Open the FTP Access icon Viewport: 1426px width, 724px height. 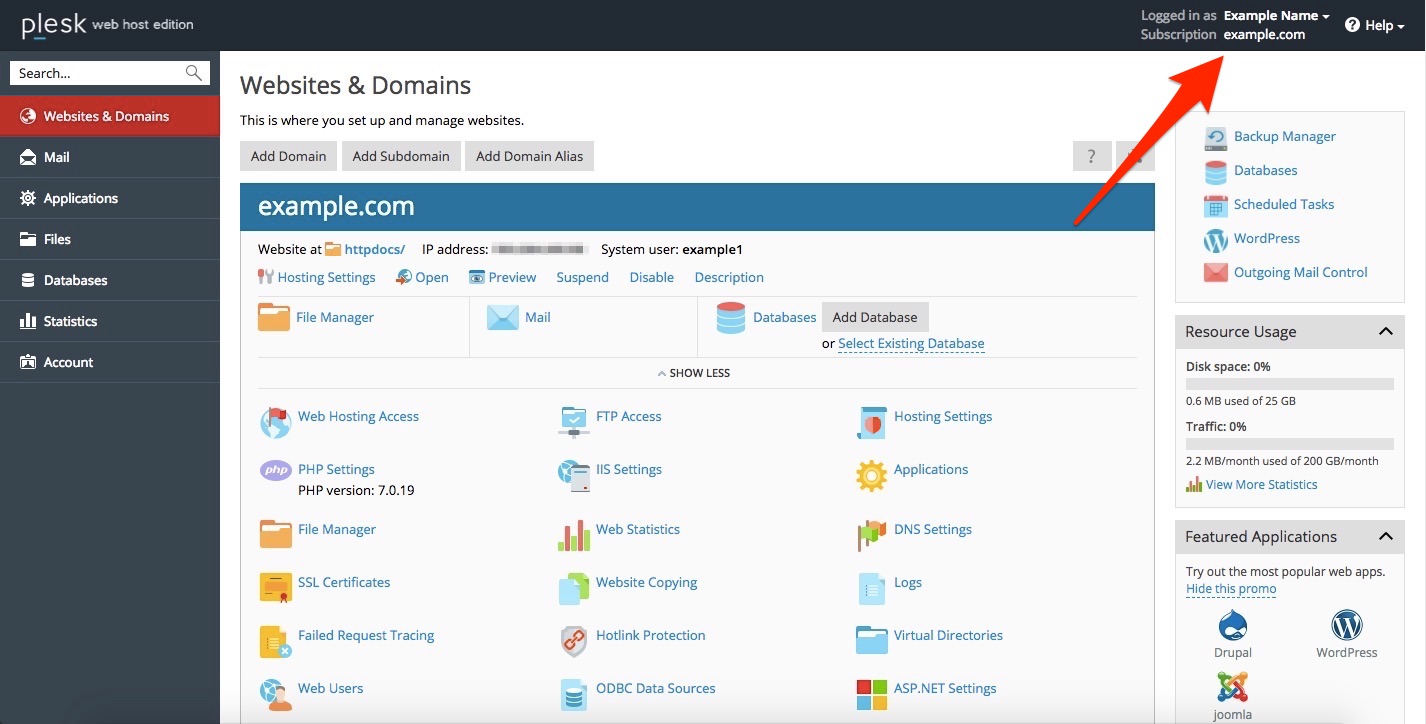click(x=573, y=422)
